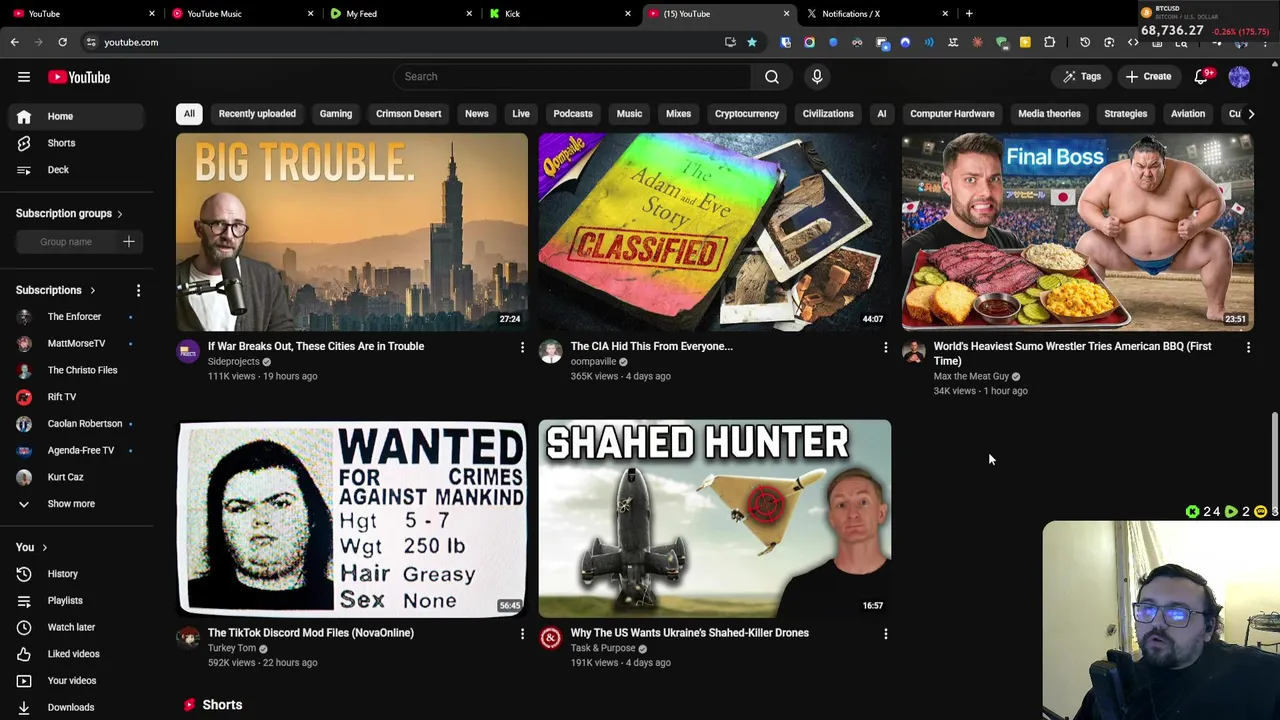Screen dimensions: 1280x720
Task: Select the Cryptocurrency chip
Action: [x=747, y=114]
